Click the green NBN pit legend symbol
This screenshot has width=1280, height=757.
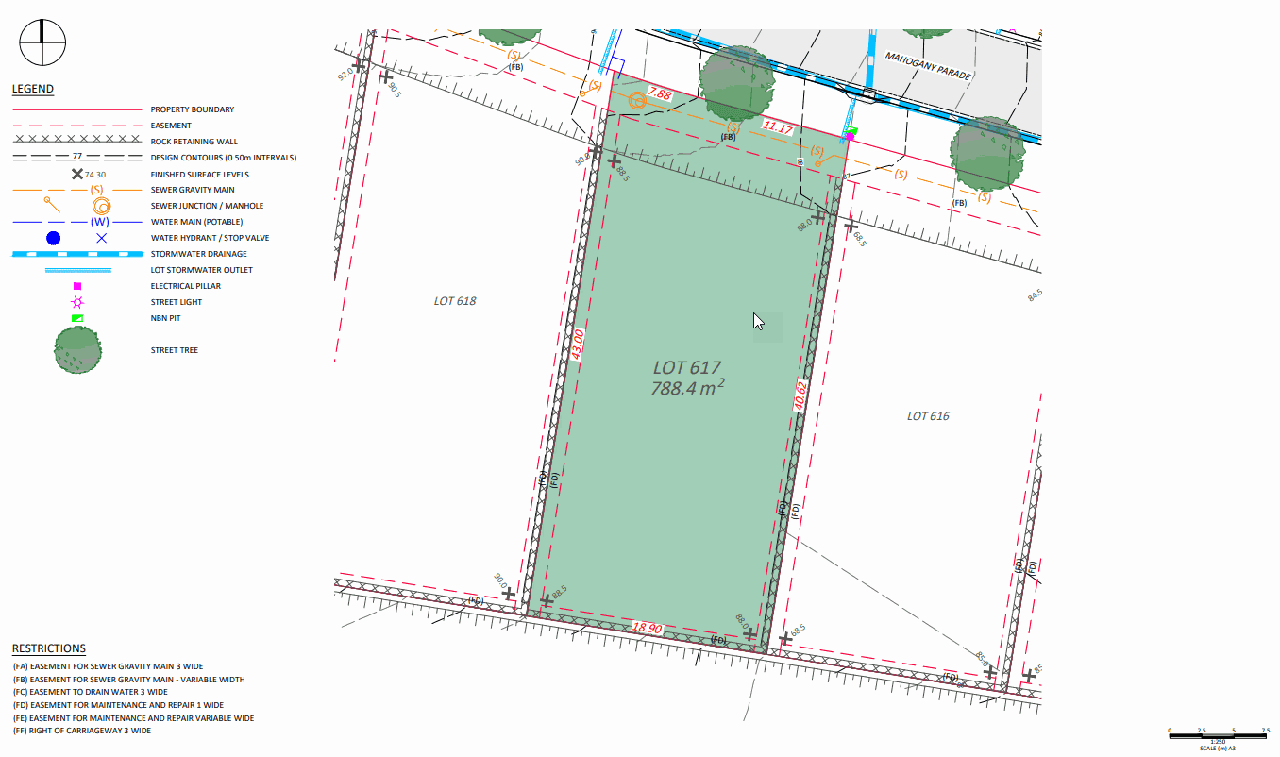click(77, 318)
